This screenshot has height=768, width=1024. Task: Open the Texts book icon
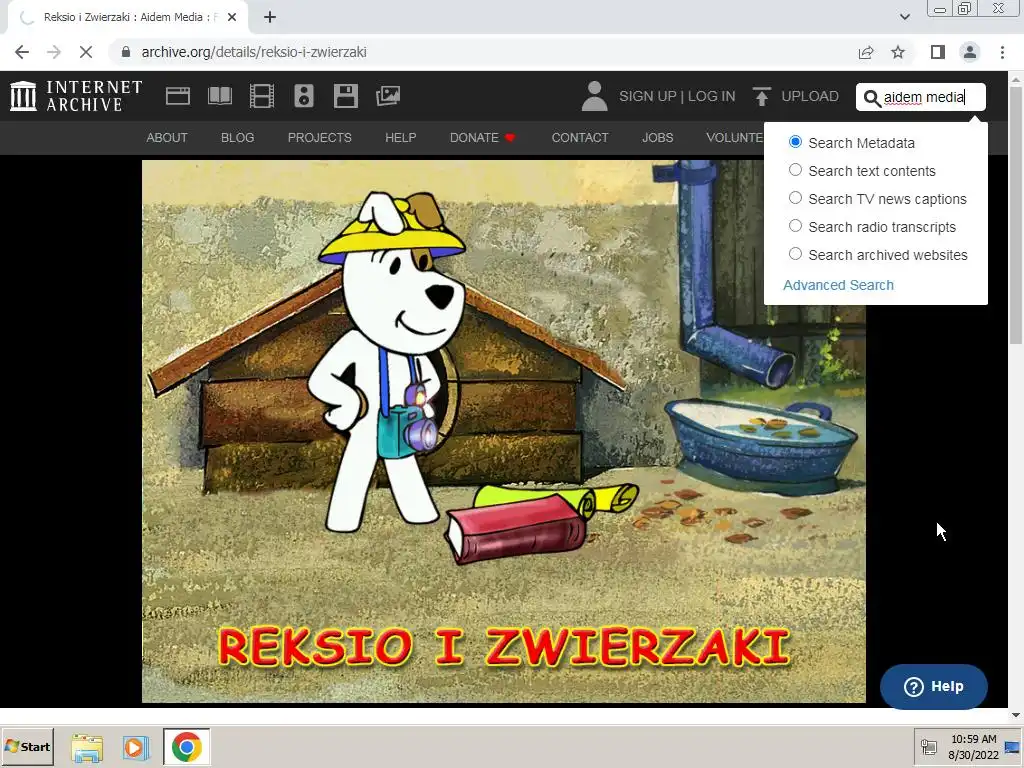click(x=219, y=96)
